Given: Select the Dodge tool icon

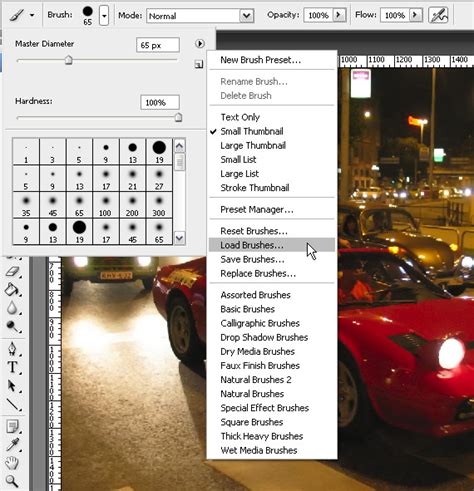Looking at the screenshot, I should pos(13,326).
